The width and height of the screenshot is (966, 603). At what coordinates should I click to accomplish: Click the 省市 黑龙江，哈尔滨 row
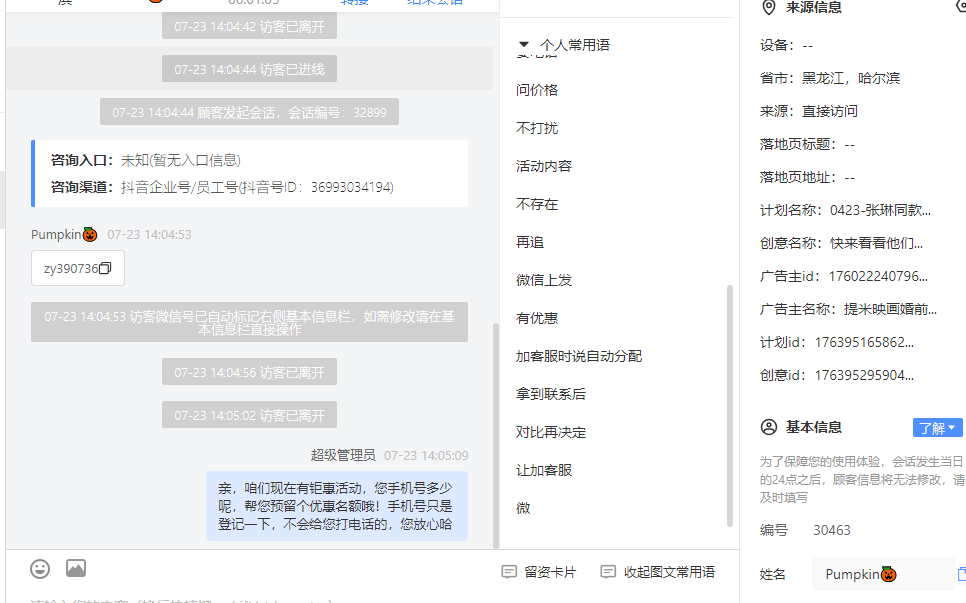pos(830,78)
